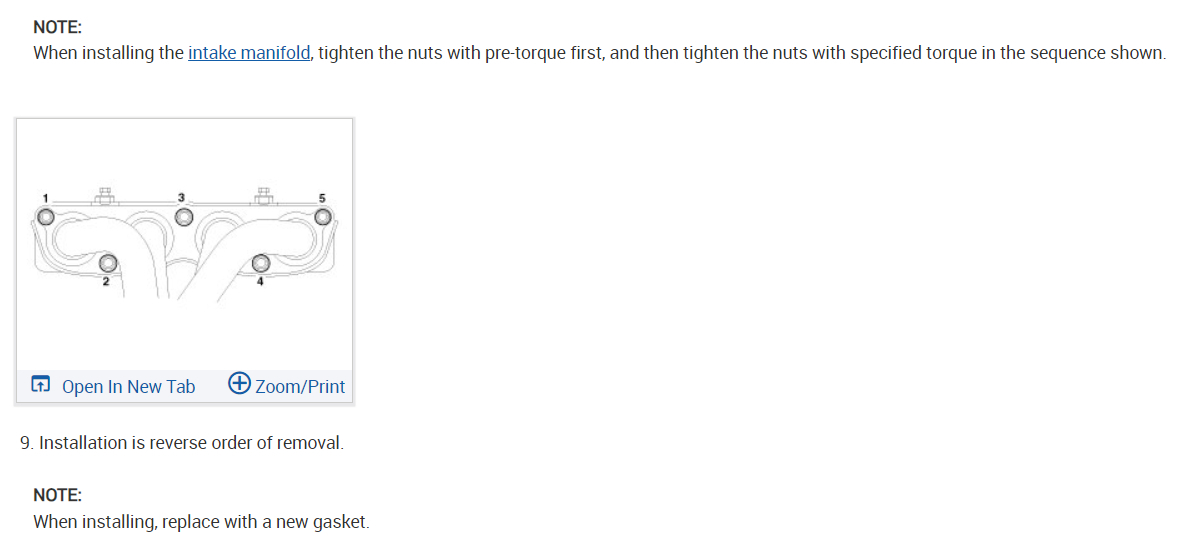The image size is (1185, 555).
Task: Click the Zoom/Print plus-circle icon
Action: pyautogui.click(x=239, y=385)
